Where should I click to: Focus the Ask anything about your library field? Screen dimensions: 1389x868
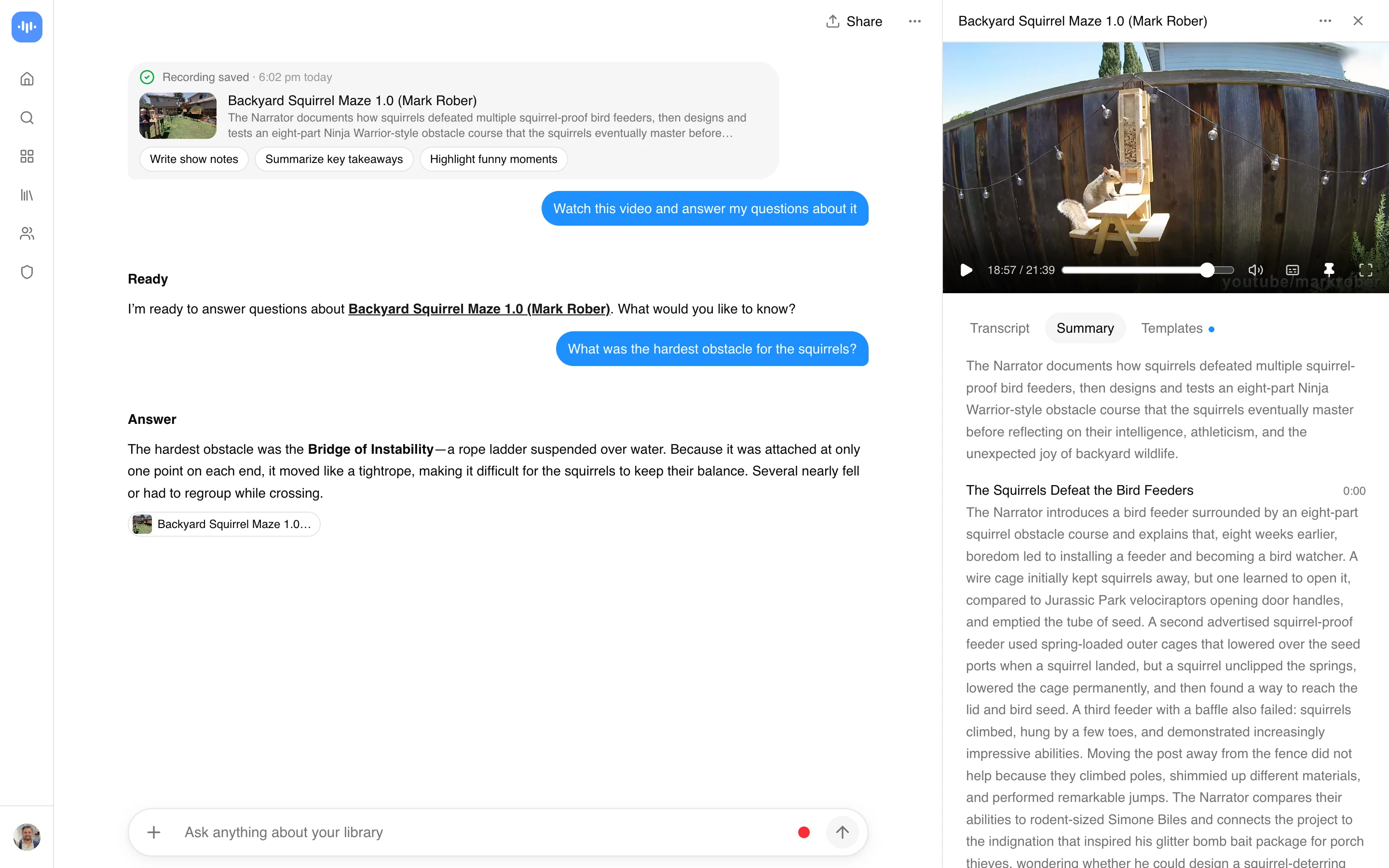pyautogui.click(x=482, y=832)
